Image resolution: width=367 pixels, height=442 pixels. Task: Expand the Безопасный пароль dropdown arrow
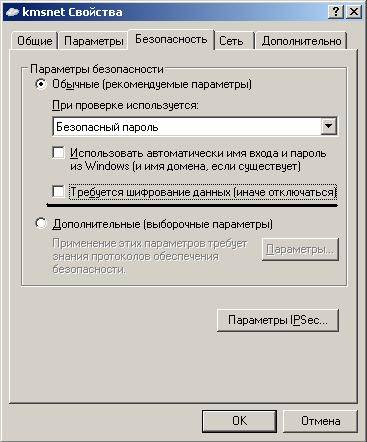coord(329,126)
